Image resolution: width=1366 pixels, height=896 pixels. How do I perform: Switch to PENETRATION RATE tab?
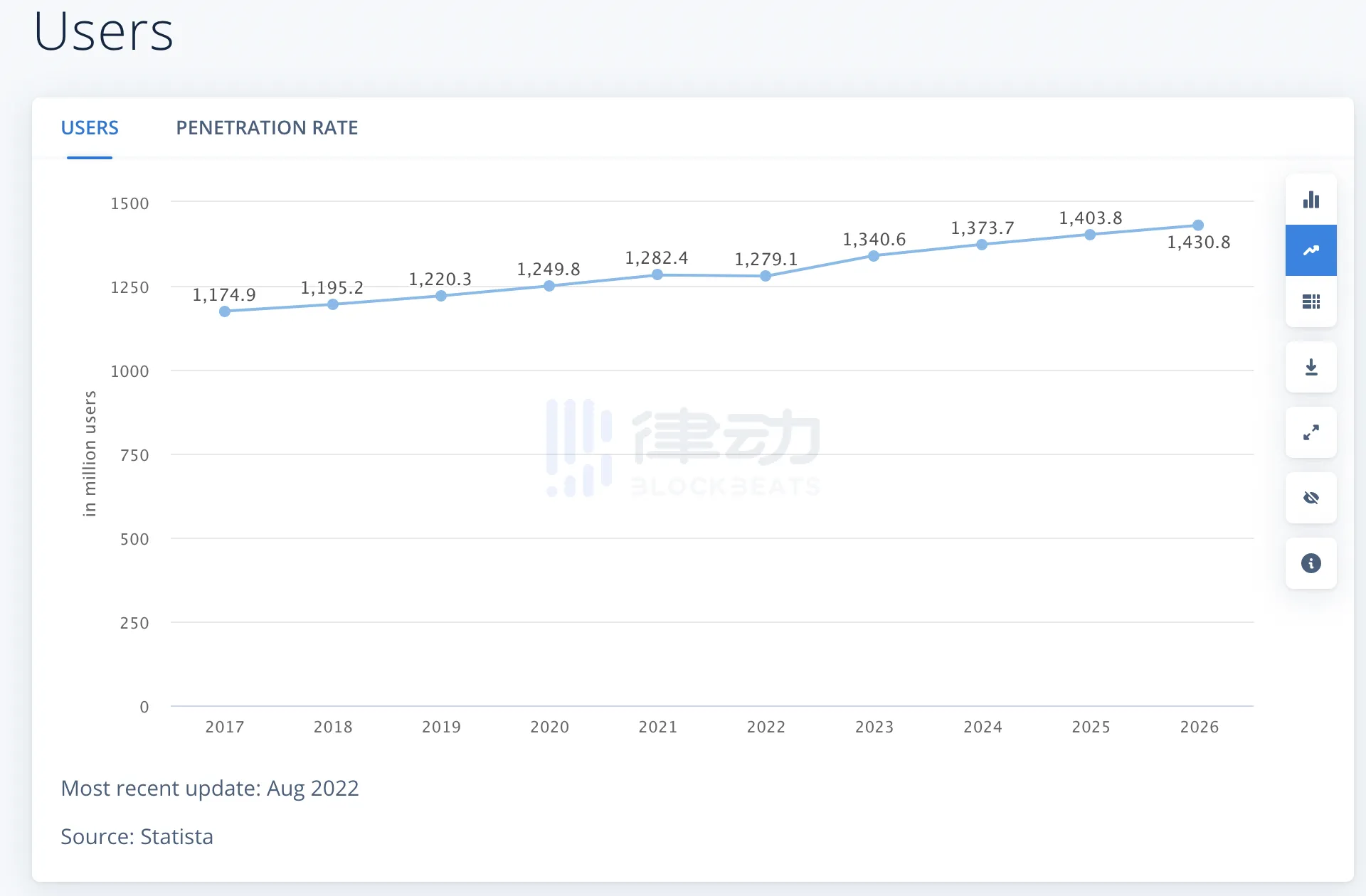point(267,128)
